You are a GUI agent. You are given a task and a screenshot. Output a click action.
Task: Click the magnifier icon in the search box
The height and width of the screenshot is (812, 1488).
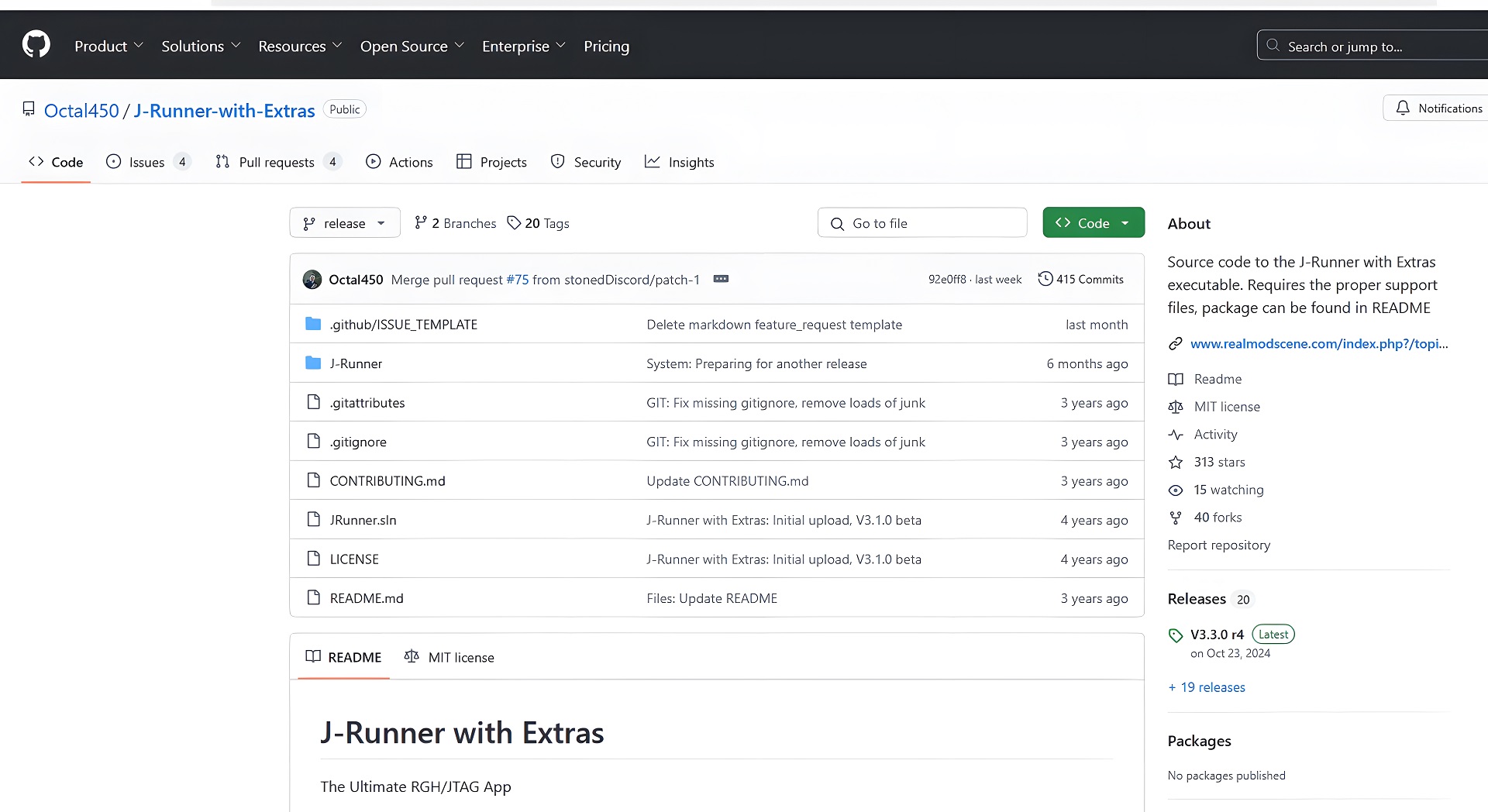point(1273,46)
